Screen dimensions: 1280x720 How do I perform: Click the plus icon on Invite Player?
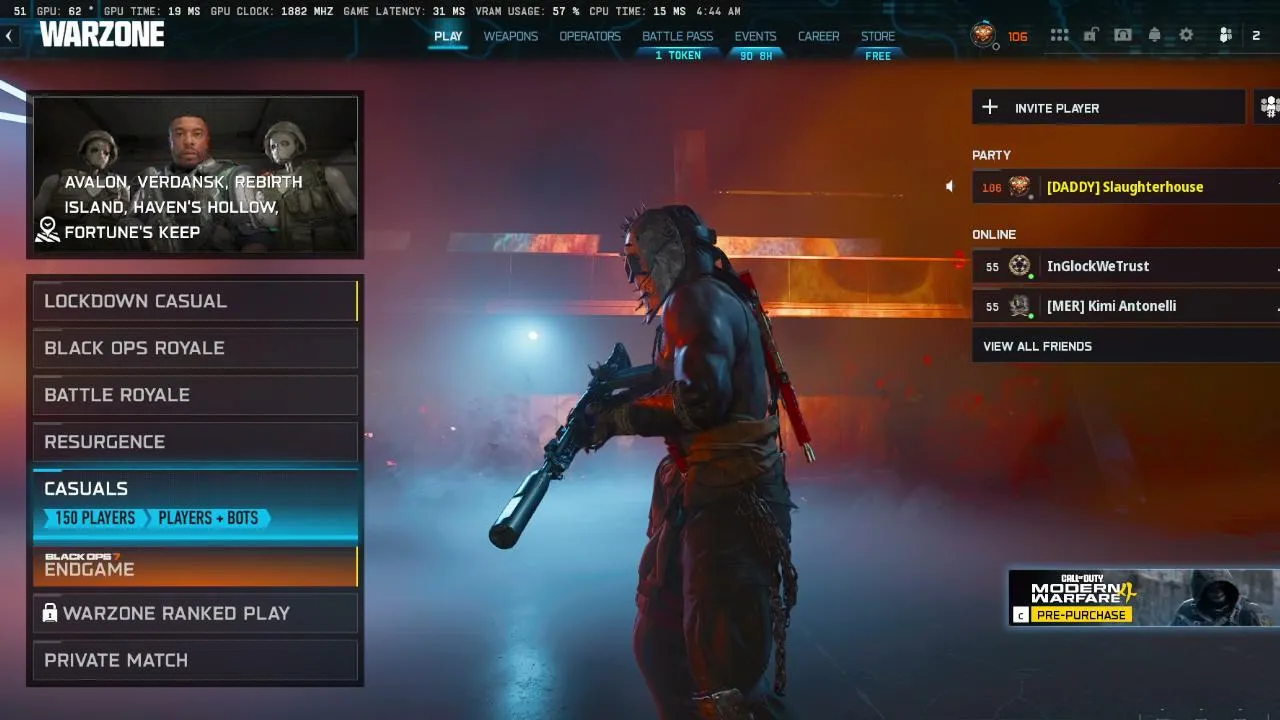(x=990, y=107)
